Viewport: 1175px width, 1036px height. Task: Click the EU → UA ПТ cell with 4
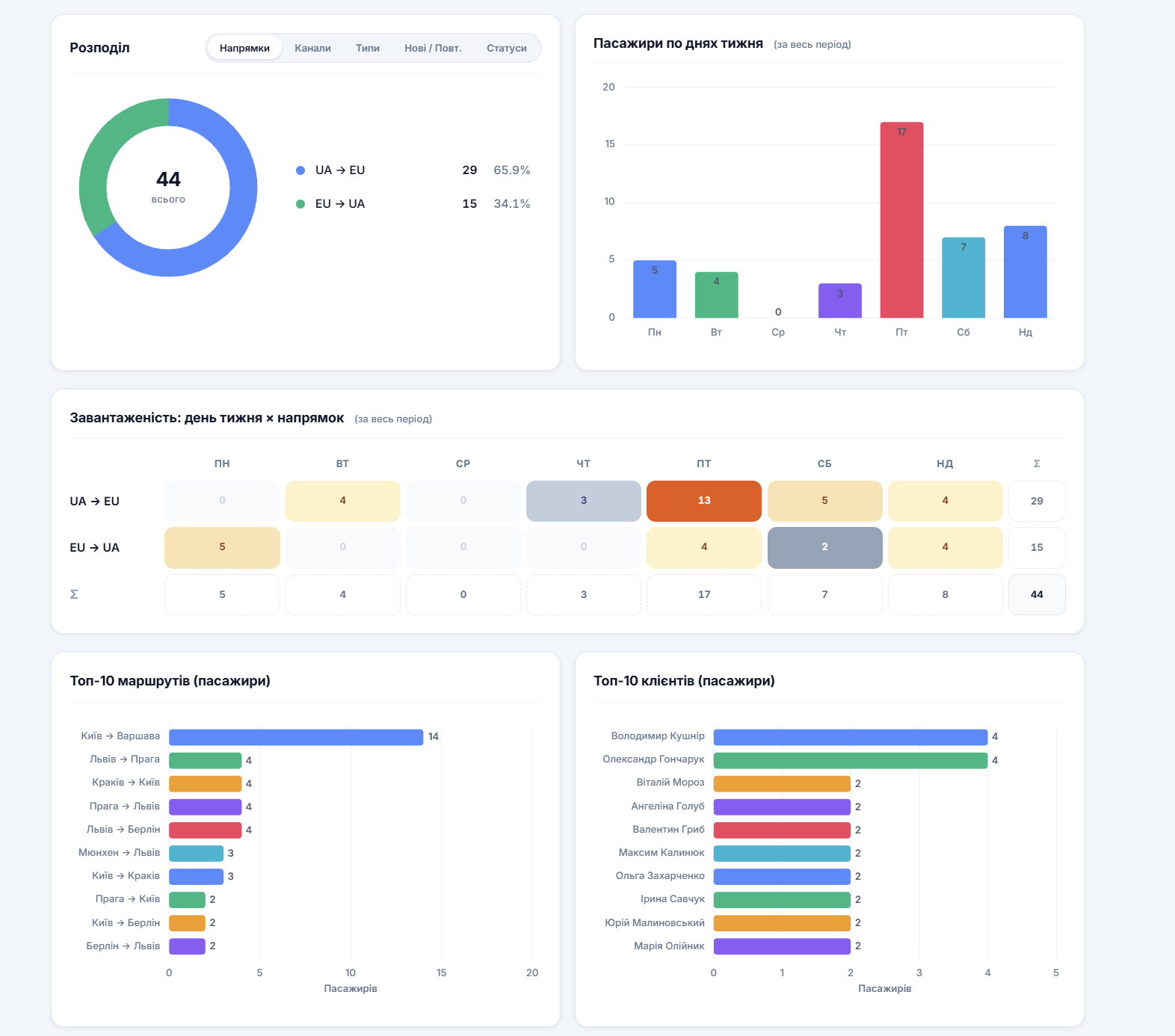[x=704, y=548]
